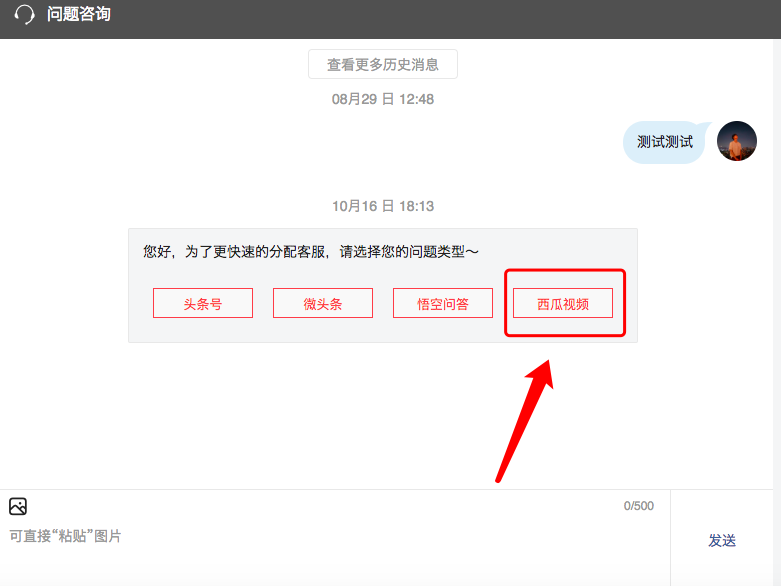Image resolution: width=781 pixels, height=586 pixels.
Task: Focus the message input box
Action: point(335,536)
